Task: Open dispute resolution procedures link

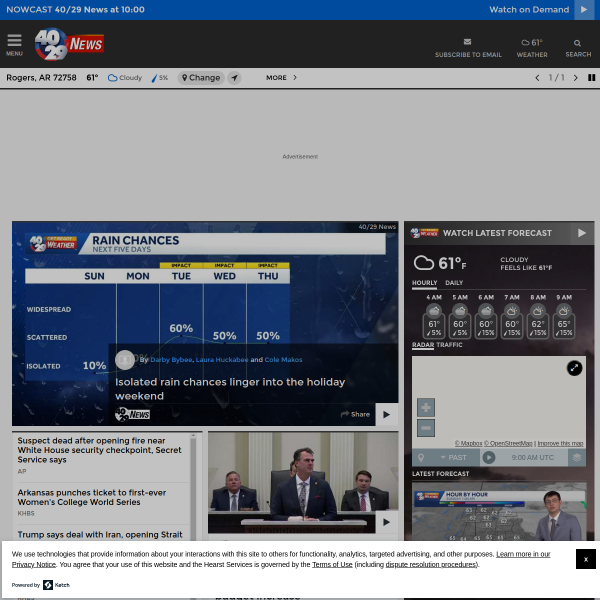Action: (x=431, y=564)
